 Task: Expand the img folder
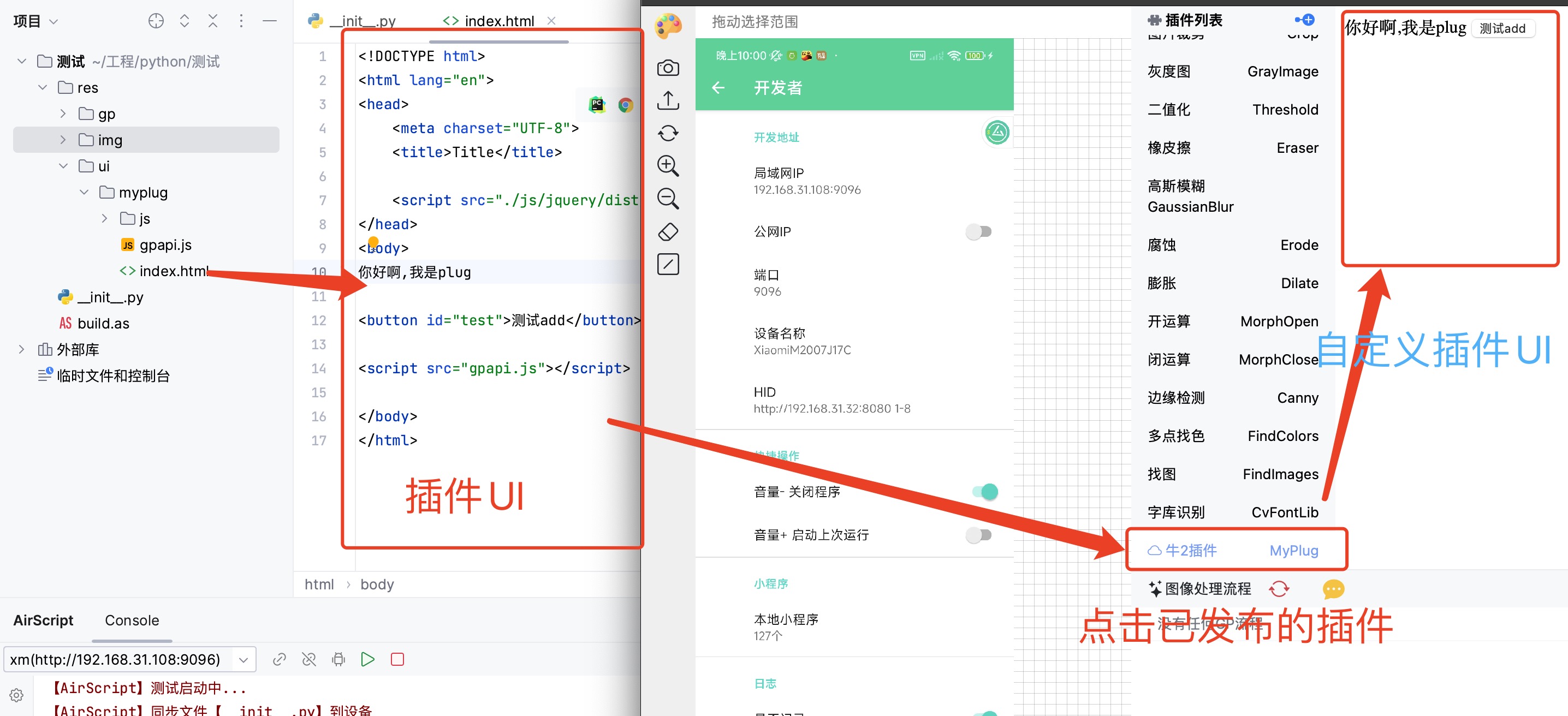point(63,140)
